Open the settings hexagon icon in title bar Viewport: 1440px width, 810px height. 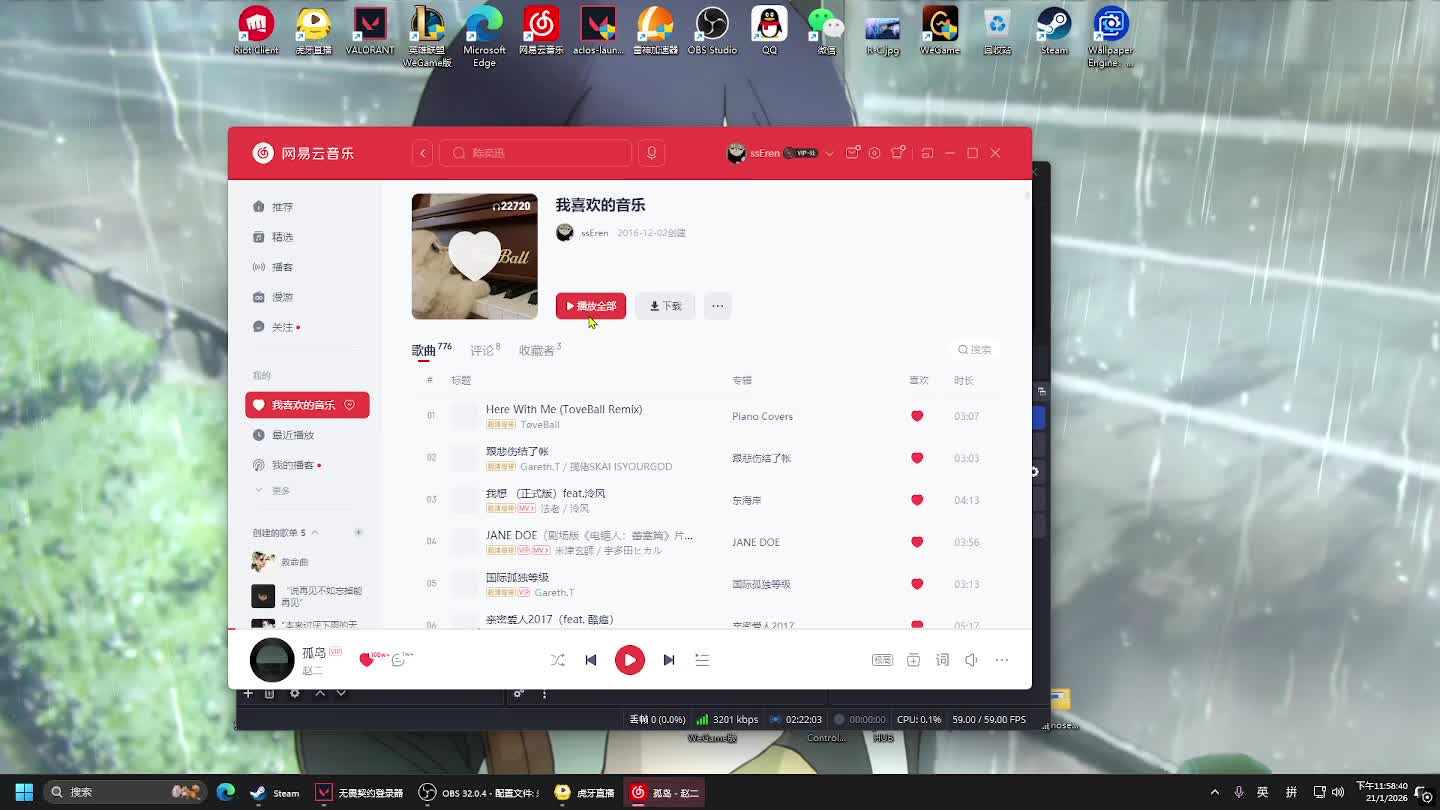(874, 153)
